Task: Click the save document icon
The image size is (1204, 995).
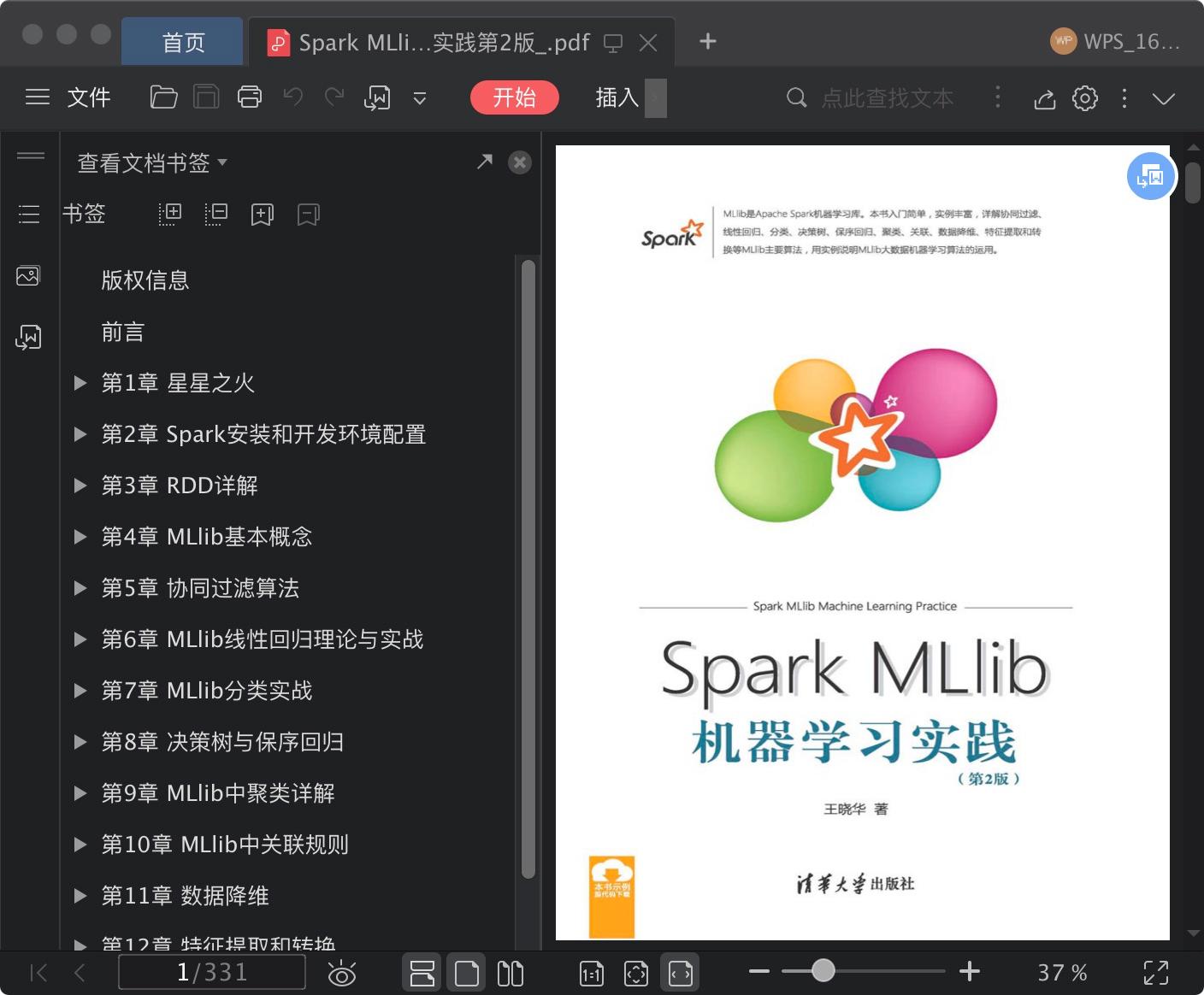Action: [x=206, y=97]
